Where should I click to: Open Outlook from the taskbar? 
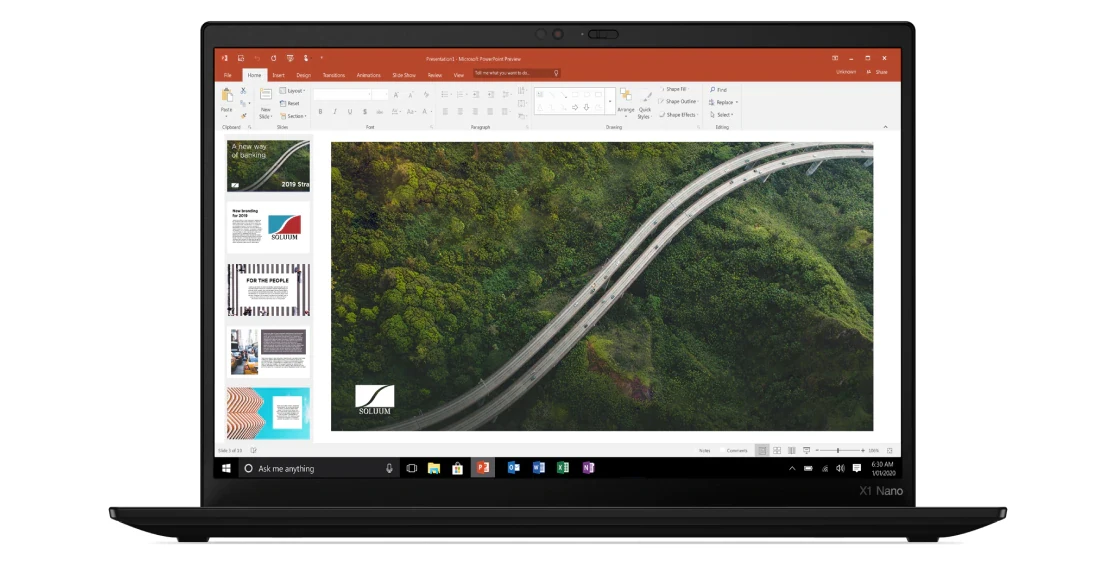pos(513,467)
